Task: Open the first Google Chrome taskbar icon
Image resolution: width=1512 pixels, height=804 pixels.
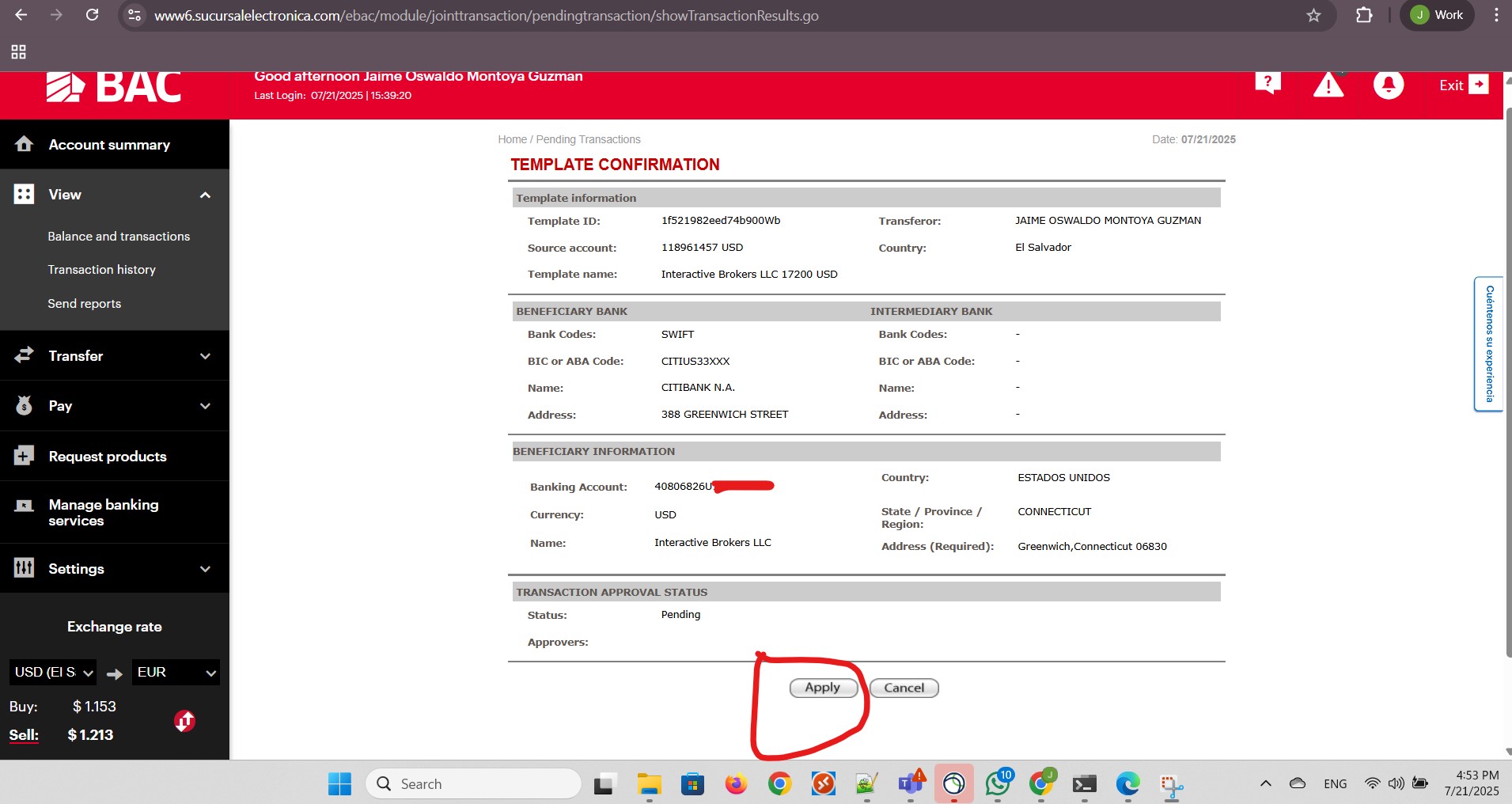Action: click(x=779, y=783)
